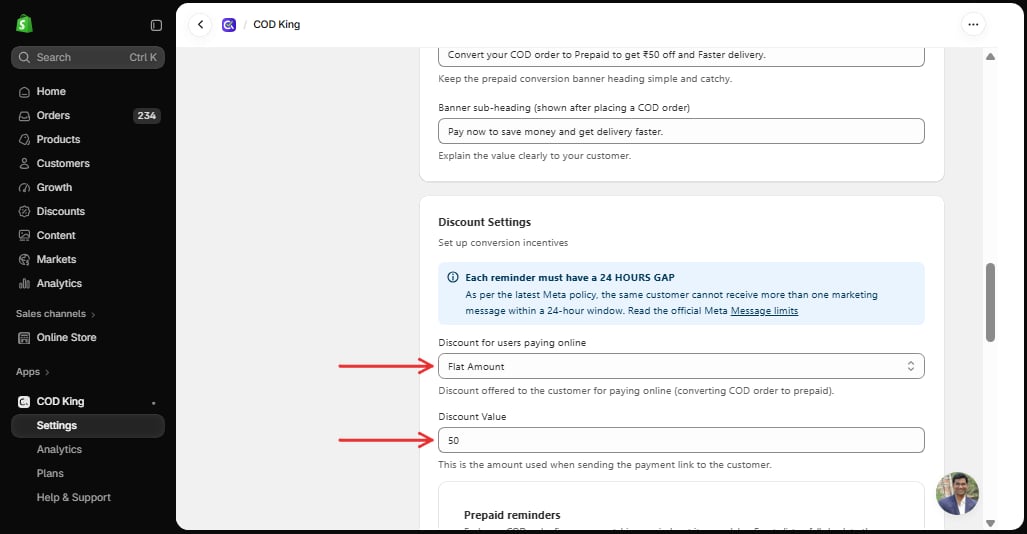Open Discount for users paying online dropdown
The width and height of the screenshot is (1027, 534).
click(681, 366)
